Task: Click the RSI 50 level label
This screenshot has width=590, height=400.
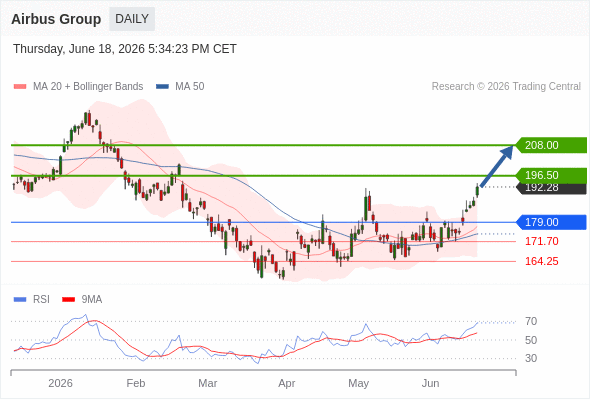Action: point(531,340)
